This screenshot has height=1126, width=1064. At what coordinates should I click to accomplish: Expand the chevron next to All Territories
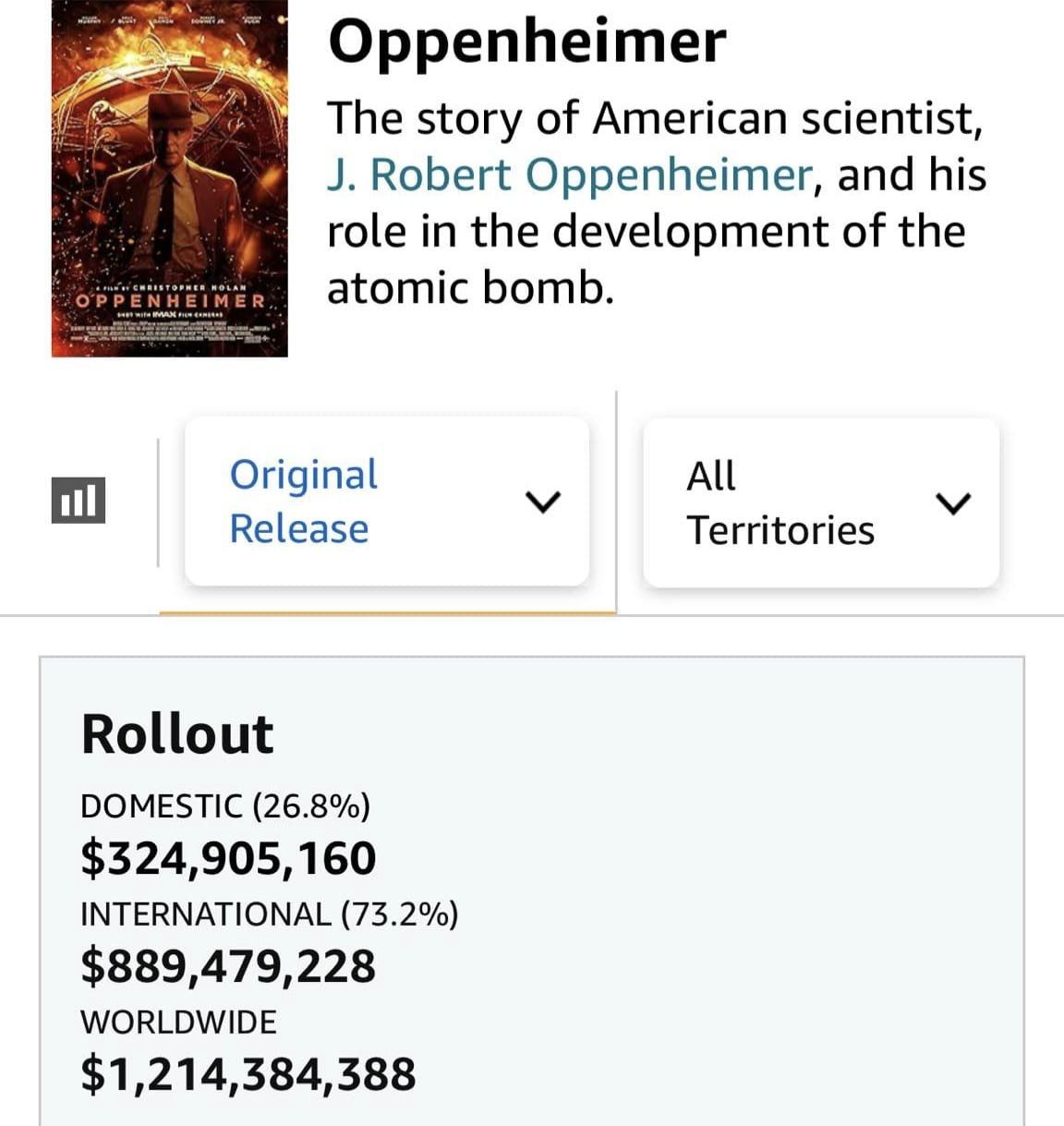click(x=953, y=503)
